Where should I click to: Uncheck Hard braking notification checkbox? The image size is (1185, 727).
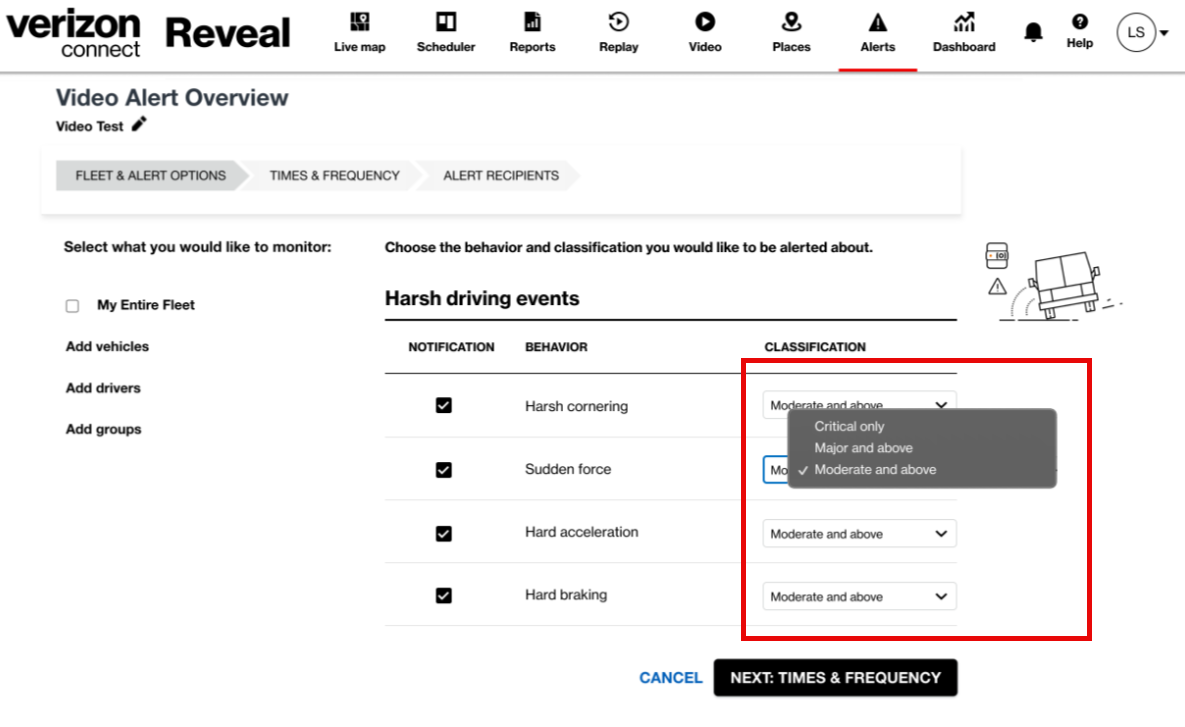444,596
